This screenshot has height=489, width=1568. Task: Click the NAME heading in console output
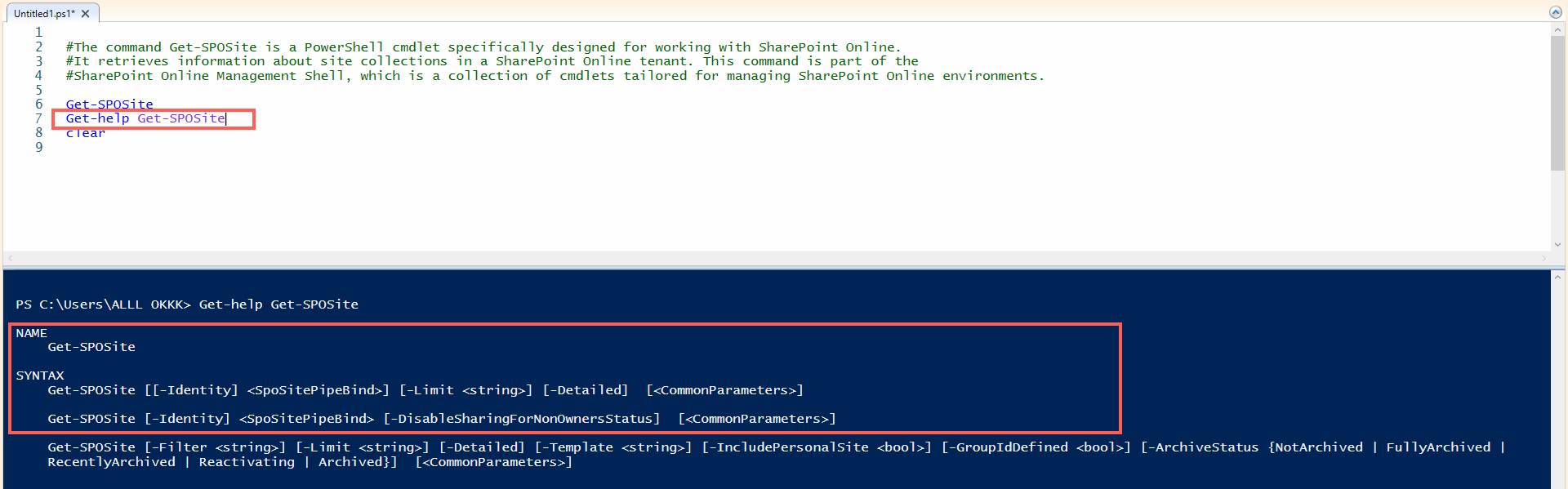coord(32,333)
